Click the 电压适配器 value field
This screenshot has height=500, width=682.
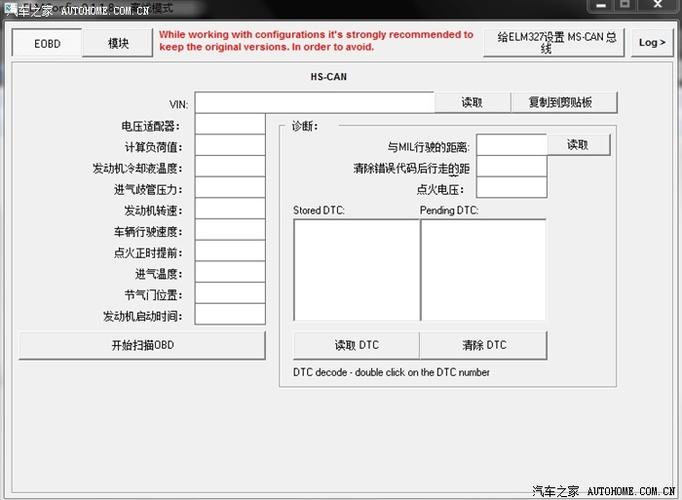click(x=230, y=124)
